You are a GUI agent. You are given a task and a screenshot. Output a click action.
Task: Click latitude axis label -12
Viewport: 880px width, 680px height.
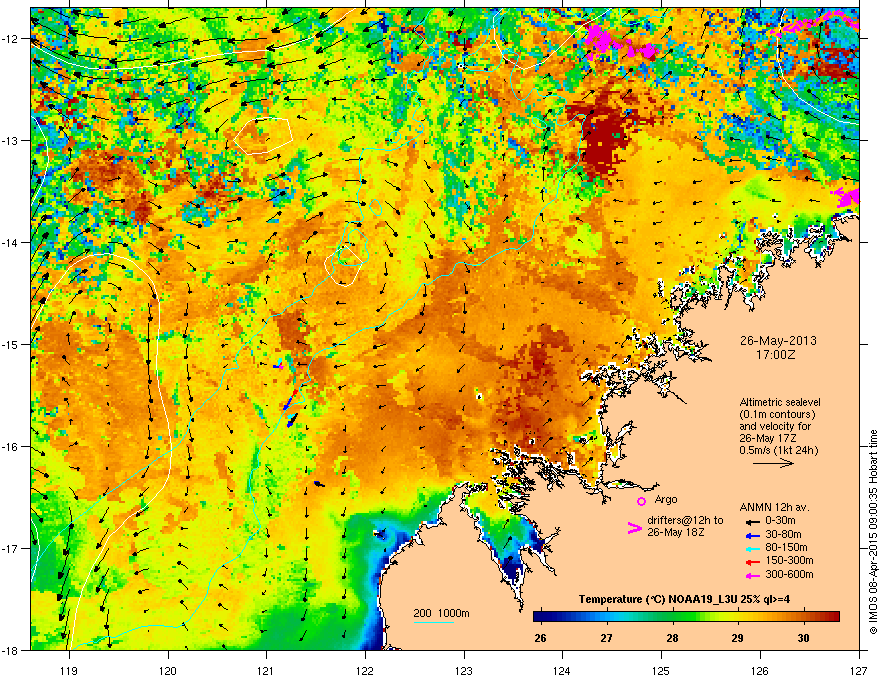pyautogui.click(x=11, y=39)
